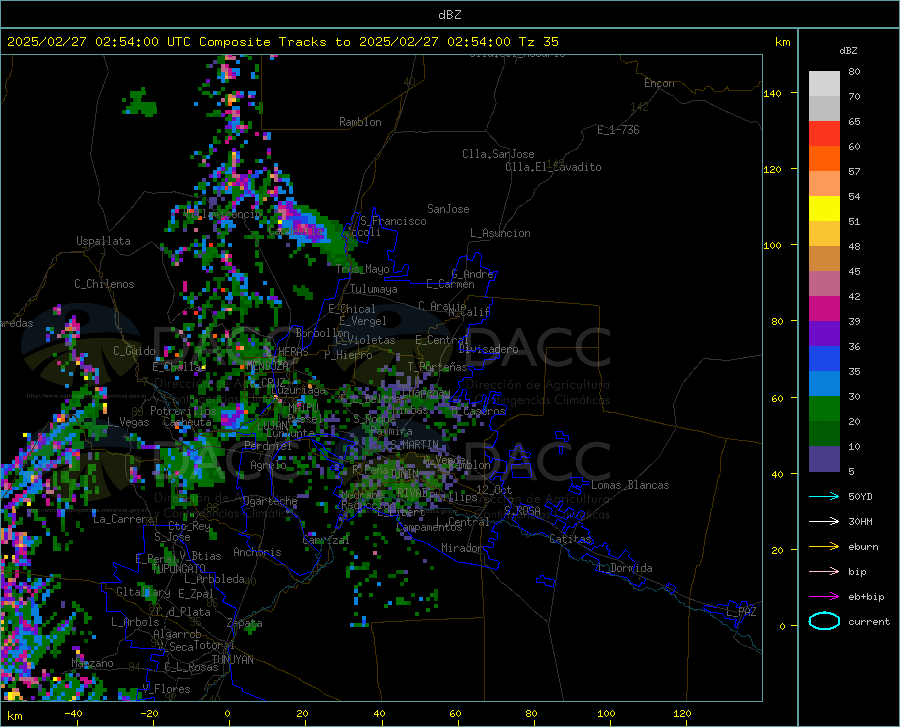Click the Mirador map label
This screenshot has width=900, height=727.
click(x=461, y=548)
